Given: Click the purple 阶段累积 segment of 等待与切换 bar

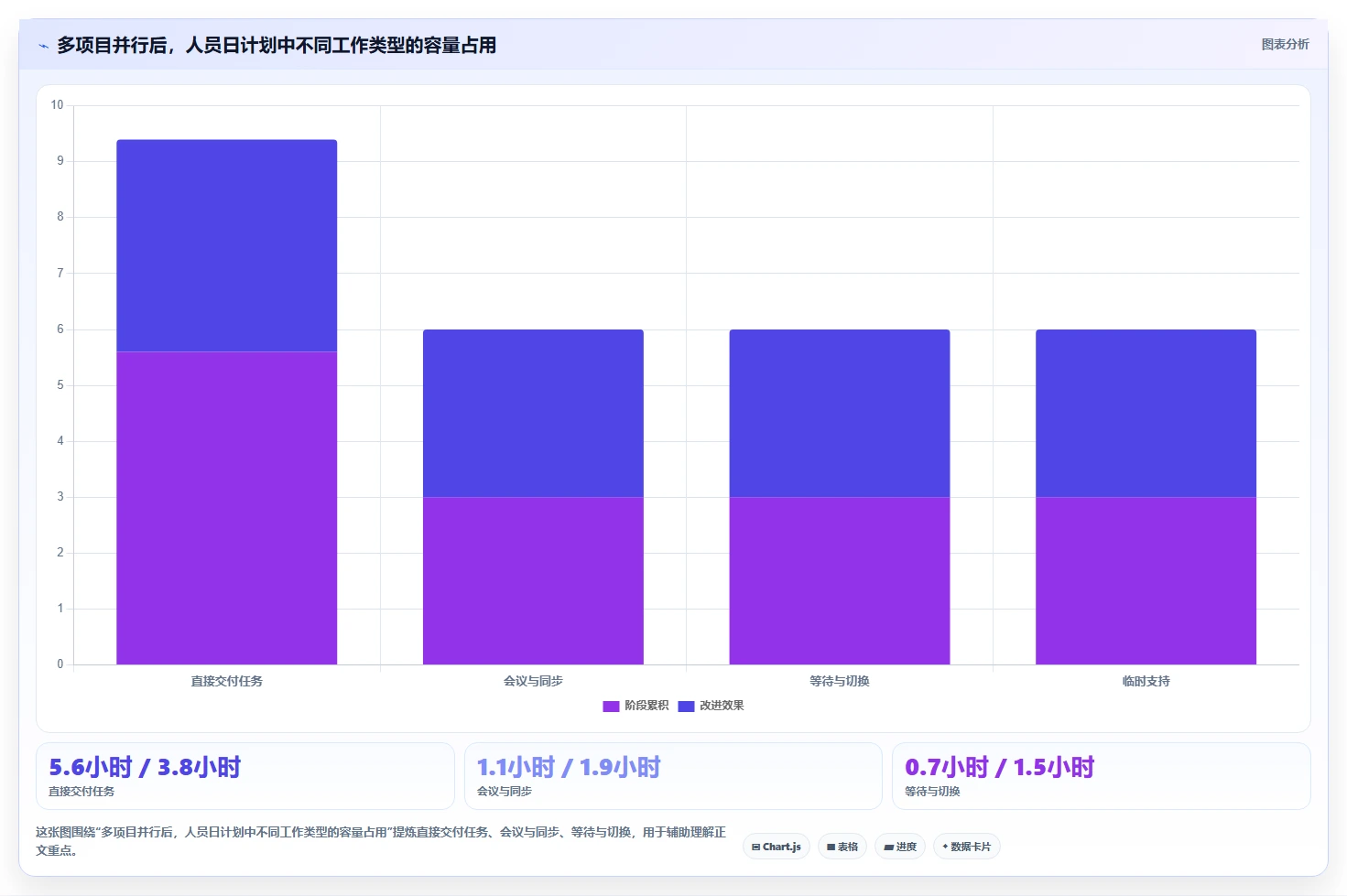Looking at the screenshot, I should (x=840, y=580).
